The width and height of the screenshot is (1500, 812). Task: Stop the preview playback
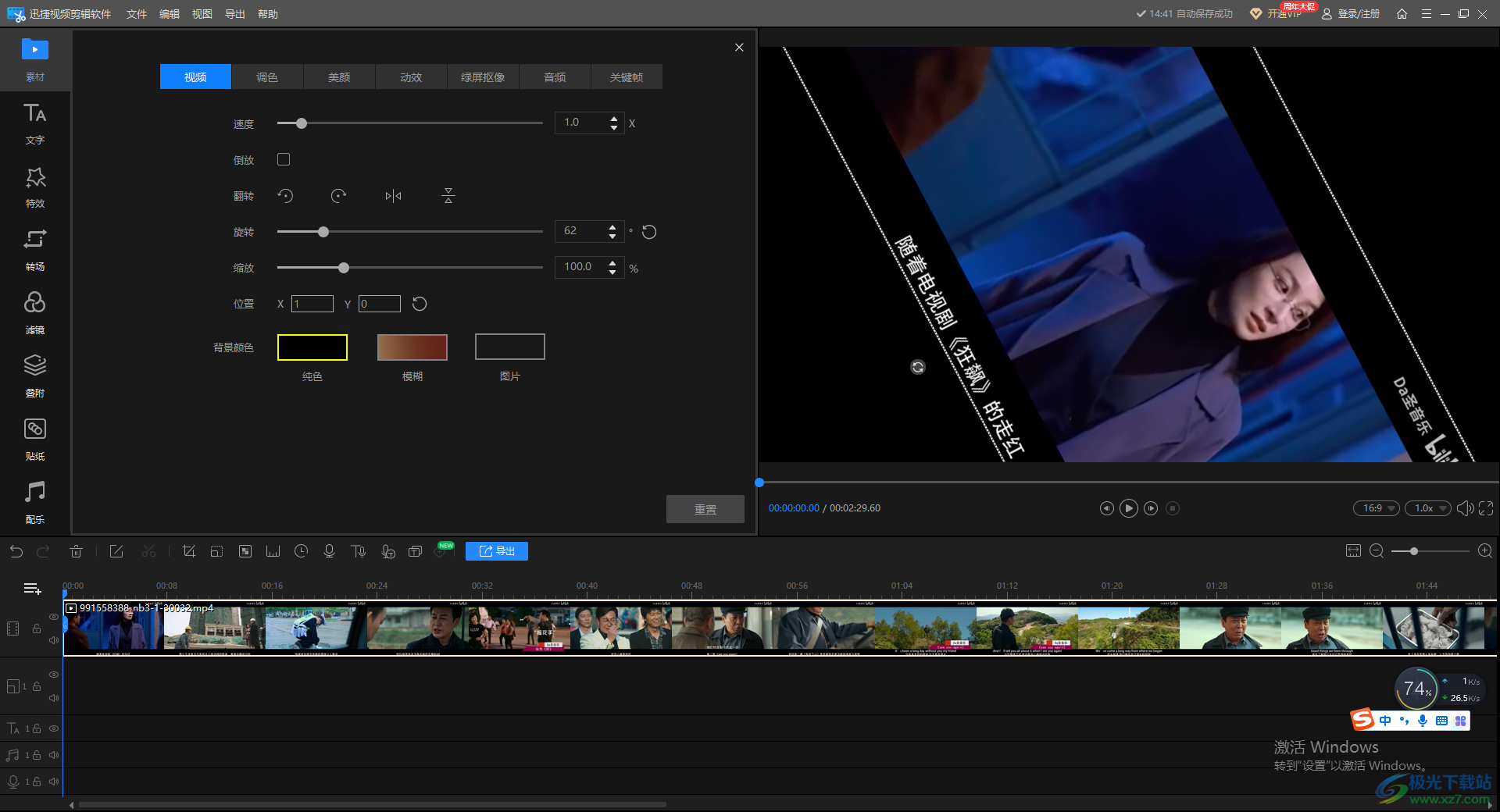(1173, 508)
